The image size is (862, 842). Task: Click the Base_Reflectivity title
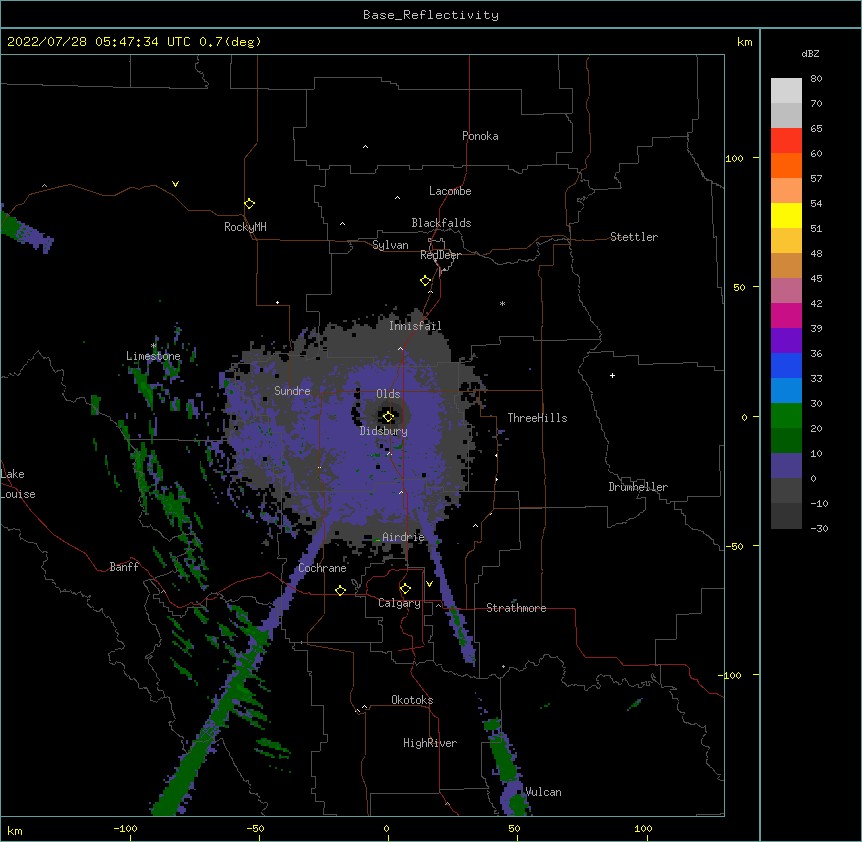point(431,15)
